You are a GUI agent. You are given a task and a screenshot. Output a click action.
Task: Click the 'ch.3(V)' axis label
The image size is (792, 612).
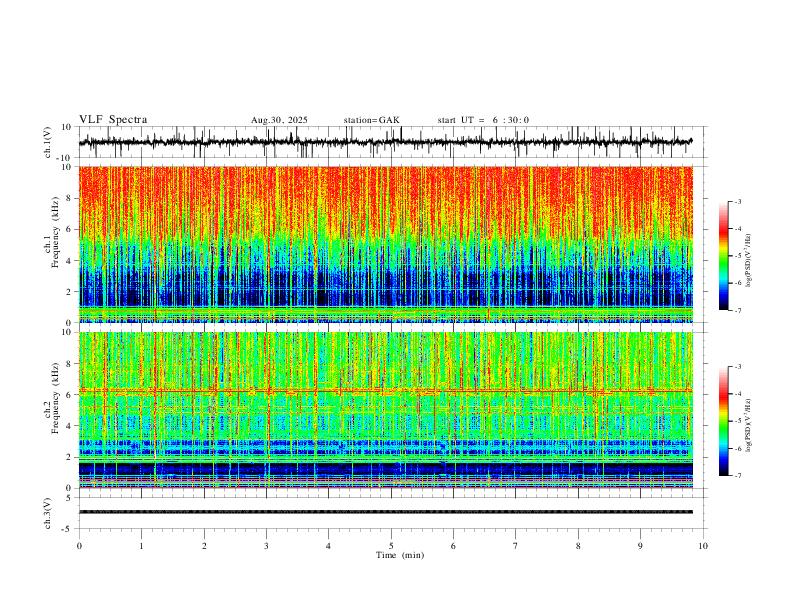pos(48,513)
